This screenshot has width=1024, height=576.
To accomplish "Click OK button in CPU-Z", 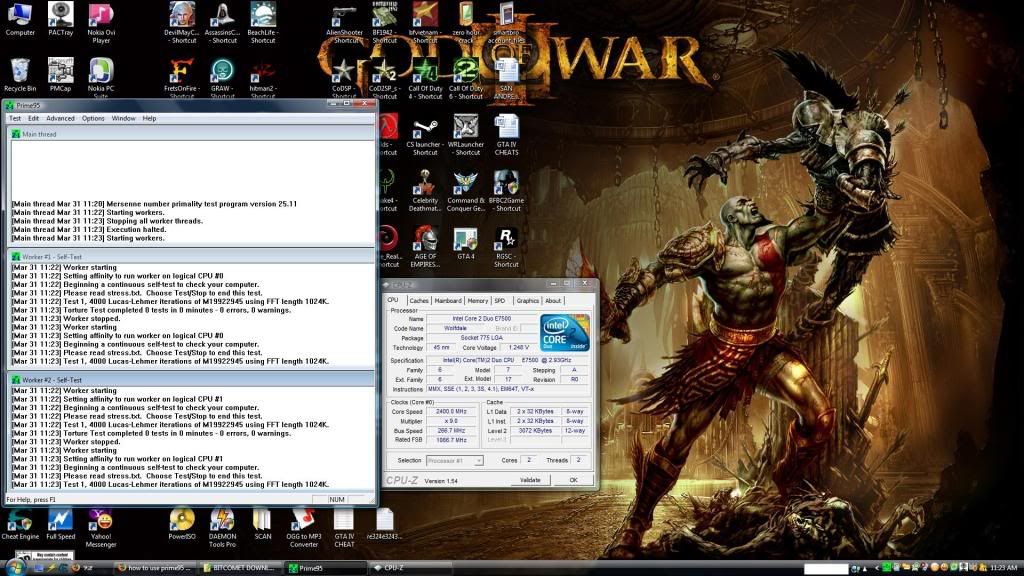I will pyautogui.click(x=573, y=480).
